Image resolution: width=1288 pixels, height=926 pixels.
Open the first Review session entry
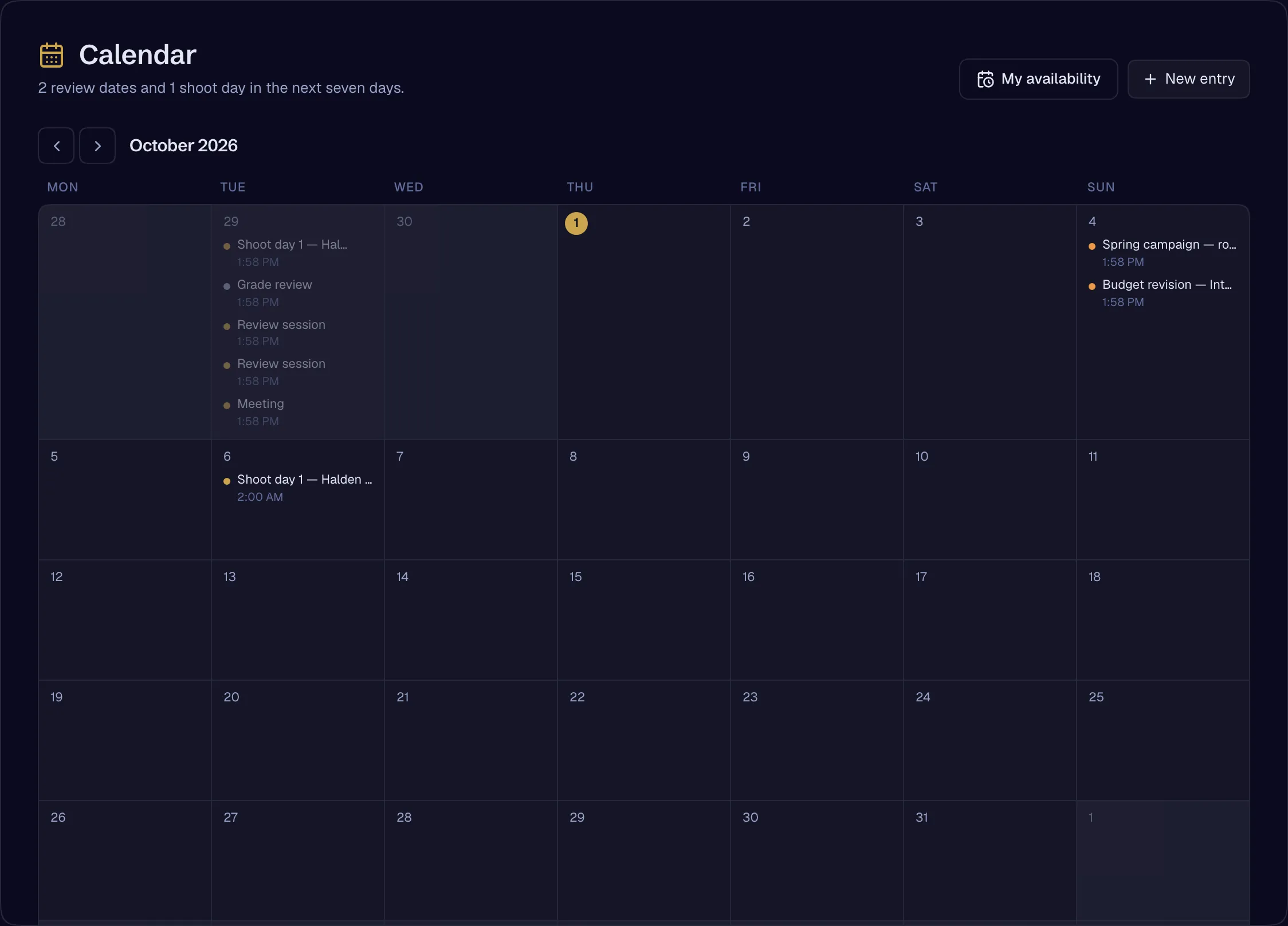pyautogui.click(x=298, y=332)
